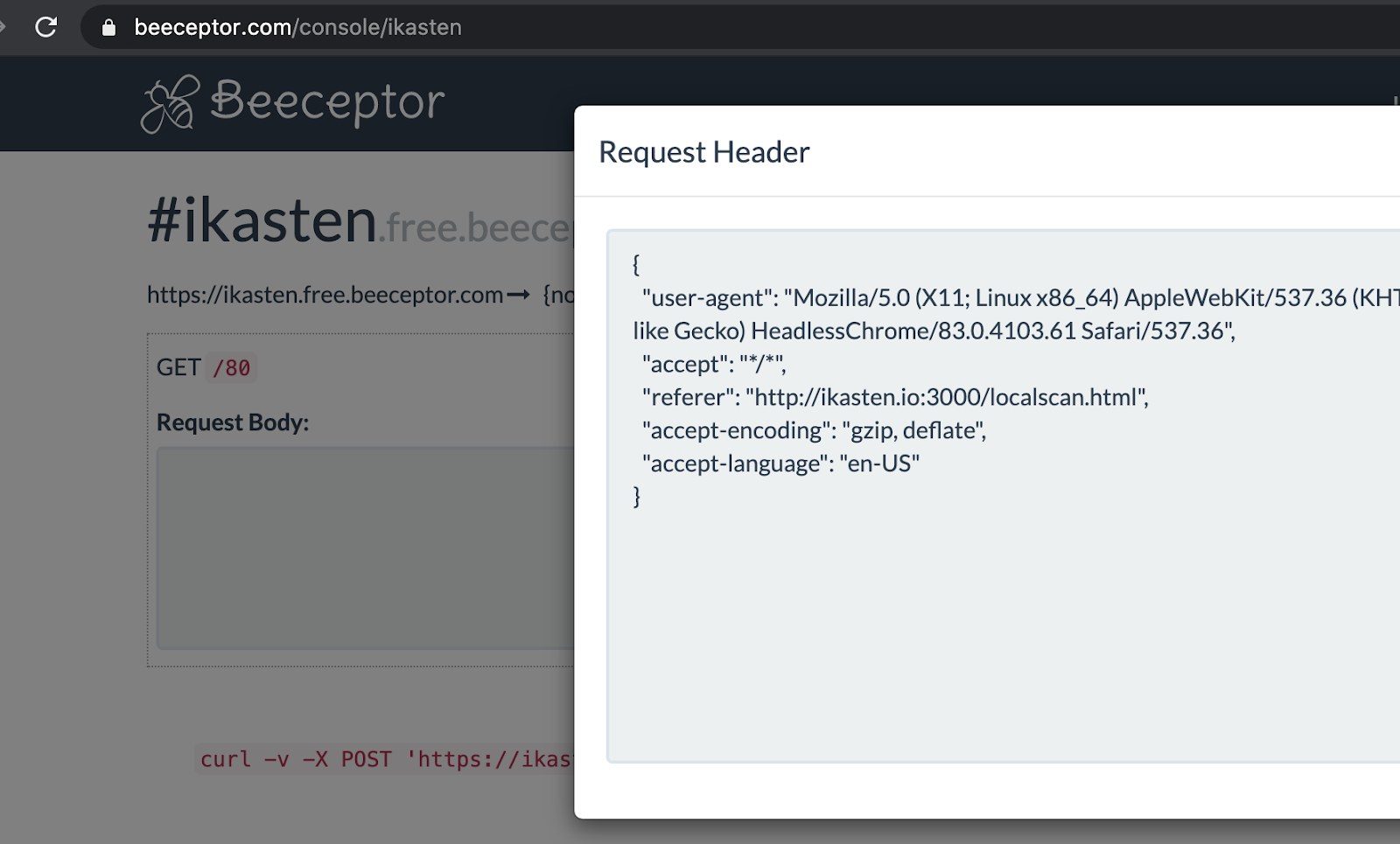
Task: Click the referer line with ikasten.io:3000
Action: pyautogui.click(x=895, y=397)
